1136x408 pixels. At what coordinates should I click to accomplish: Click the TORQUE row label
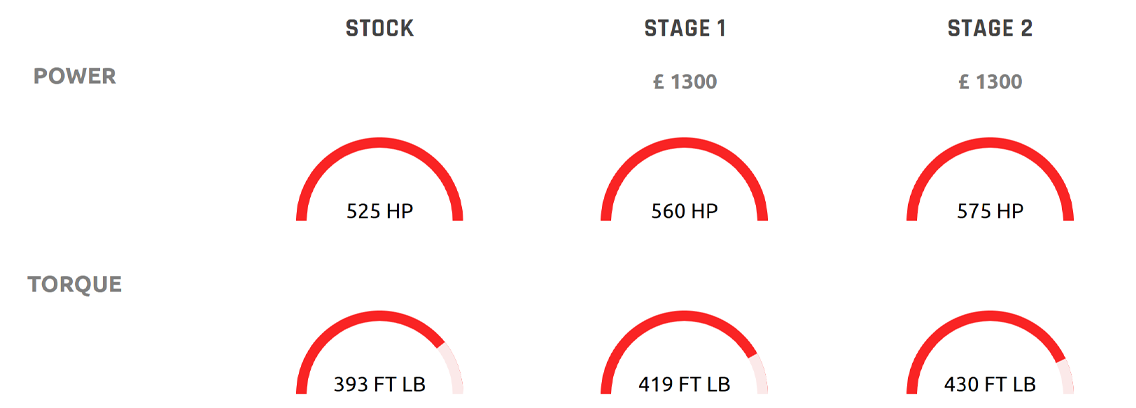pos(75,284)
